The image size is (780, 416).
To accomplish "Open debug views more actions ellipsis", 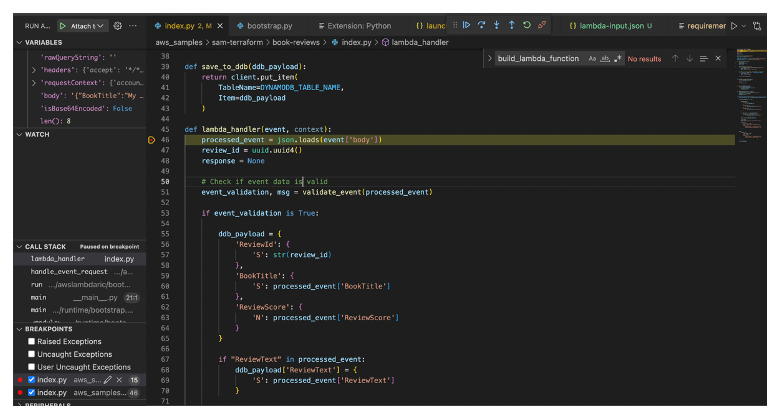I will [133, 26].
